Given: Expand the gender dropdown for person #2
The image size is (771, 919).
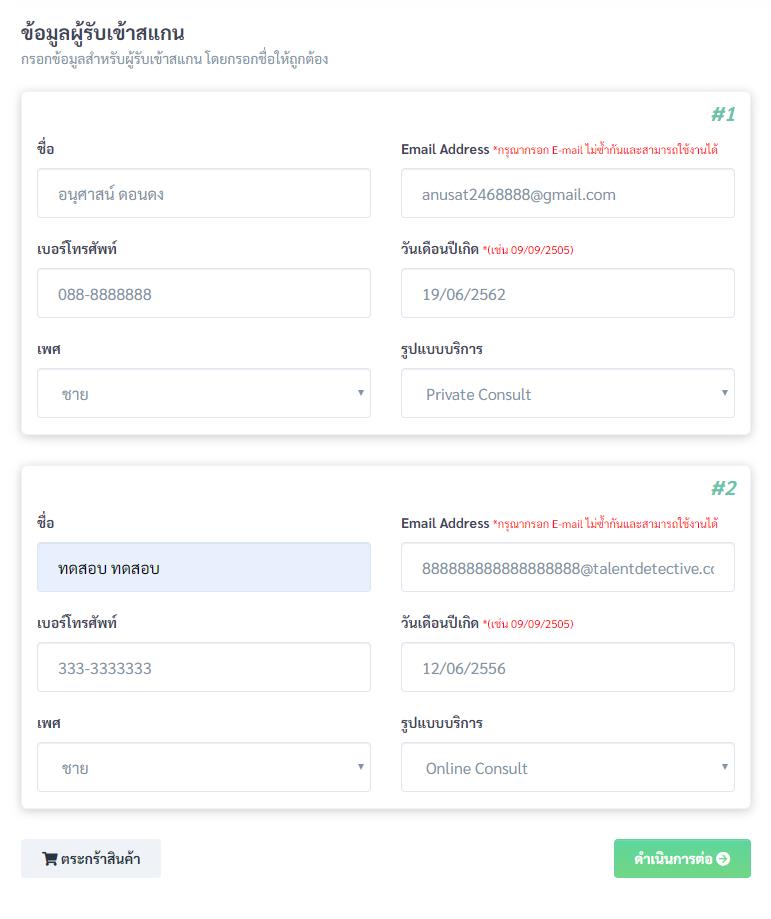Looking at the screenshot, I should pyautogui.click(x=203, y=767).
